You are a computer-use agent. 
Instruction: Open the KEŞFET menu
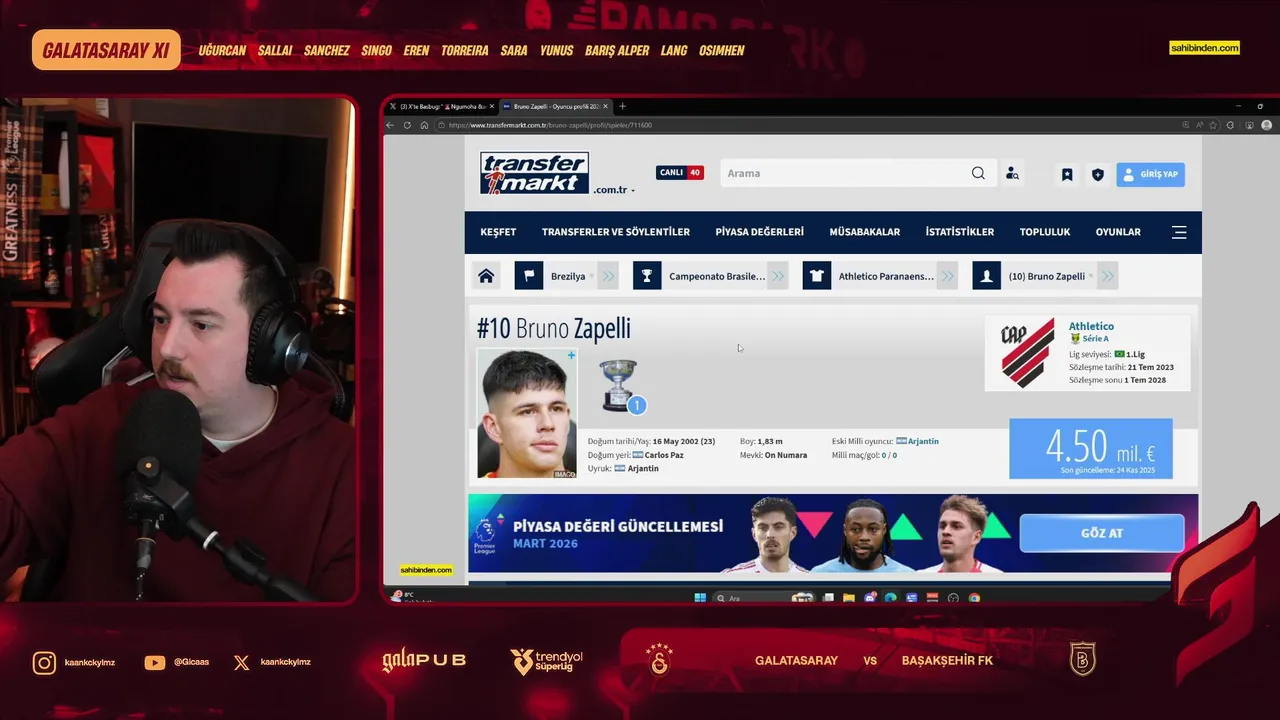point(498,232)
